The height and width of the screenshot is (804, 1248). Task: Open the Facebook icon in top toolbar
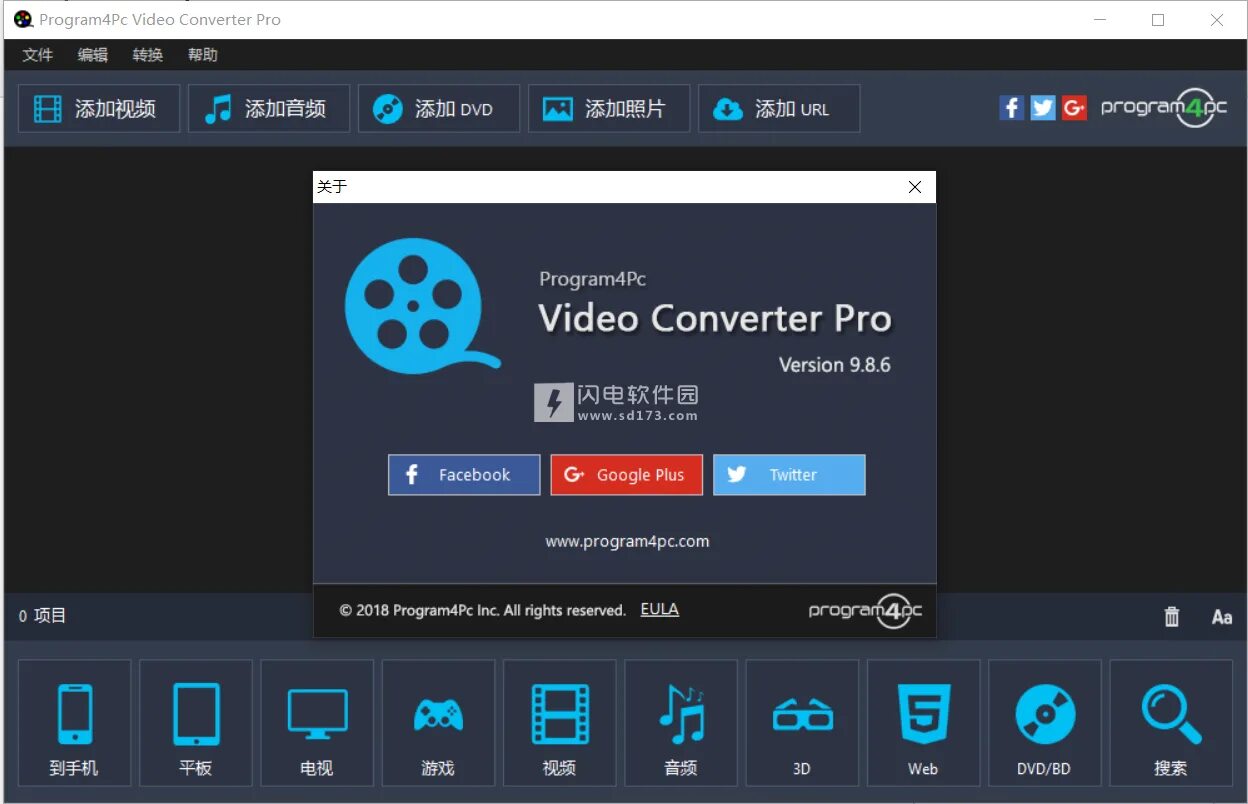tap(1012, 108)
